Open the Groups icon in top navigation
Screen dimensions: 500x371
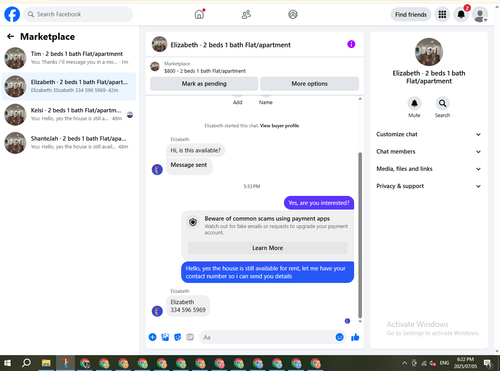pyautogui.click(x=293, y=14)
